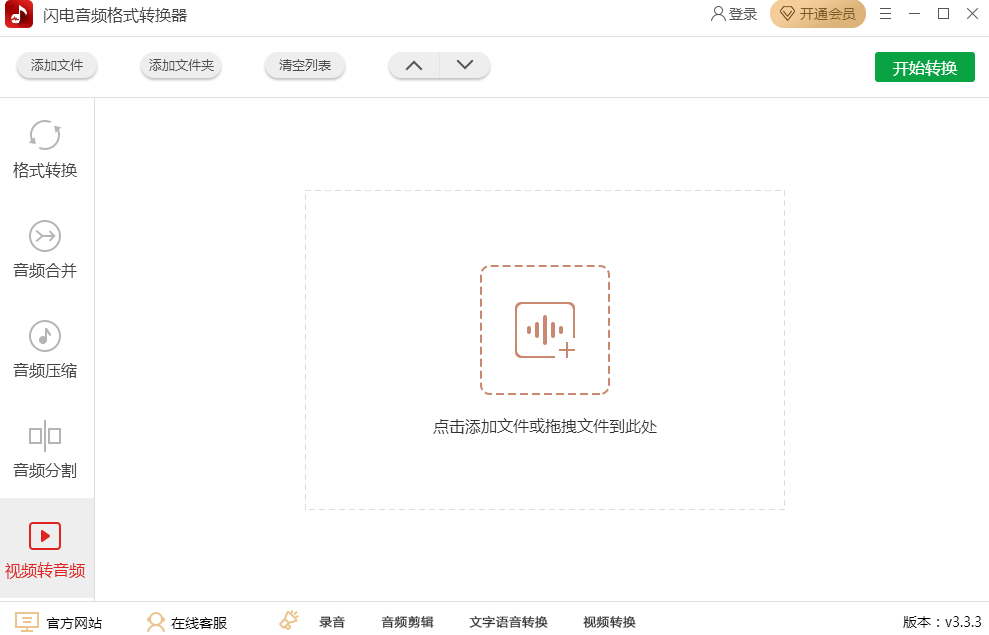Click the 添加文件 button
This screenshot has width=989, height=635.
[57, 66]
